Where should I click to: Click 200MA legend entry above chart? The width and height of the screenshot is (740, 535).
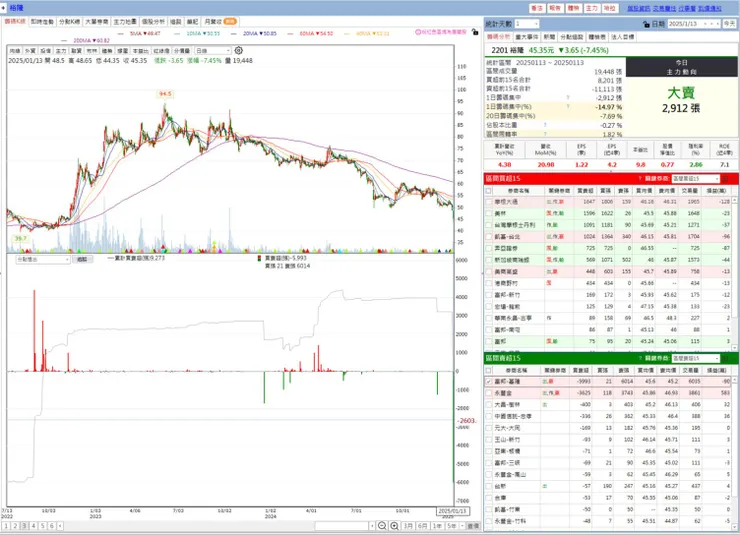click(x=91, y=41)
